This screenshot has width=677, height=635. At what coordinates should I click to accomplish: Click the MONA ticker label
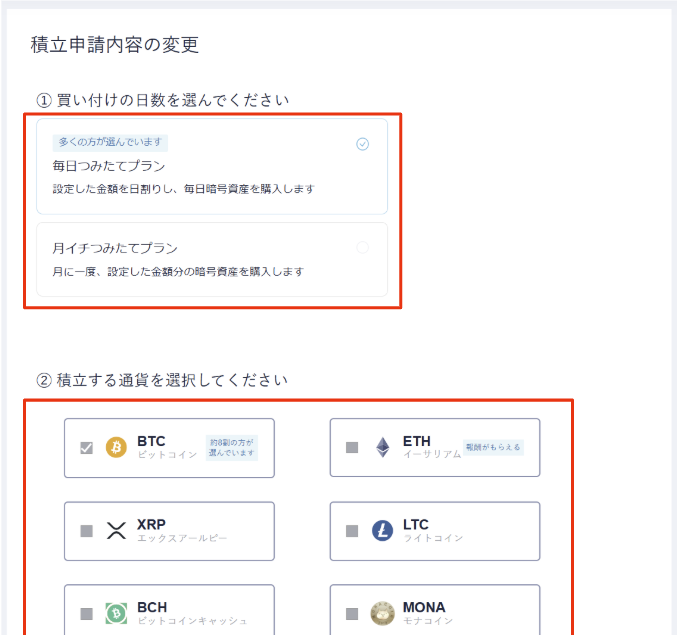click(x=424, y=607)
